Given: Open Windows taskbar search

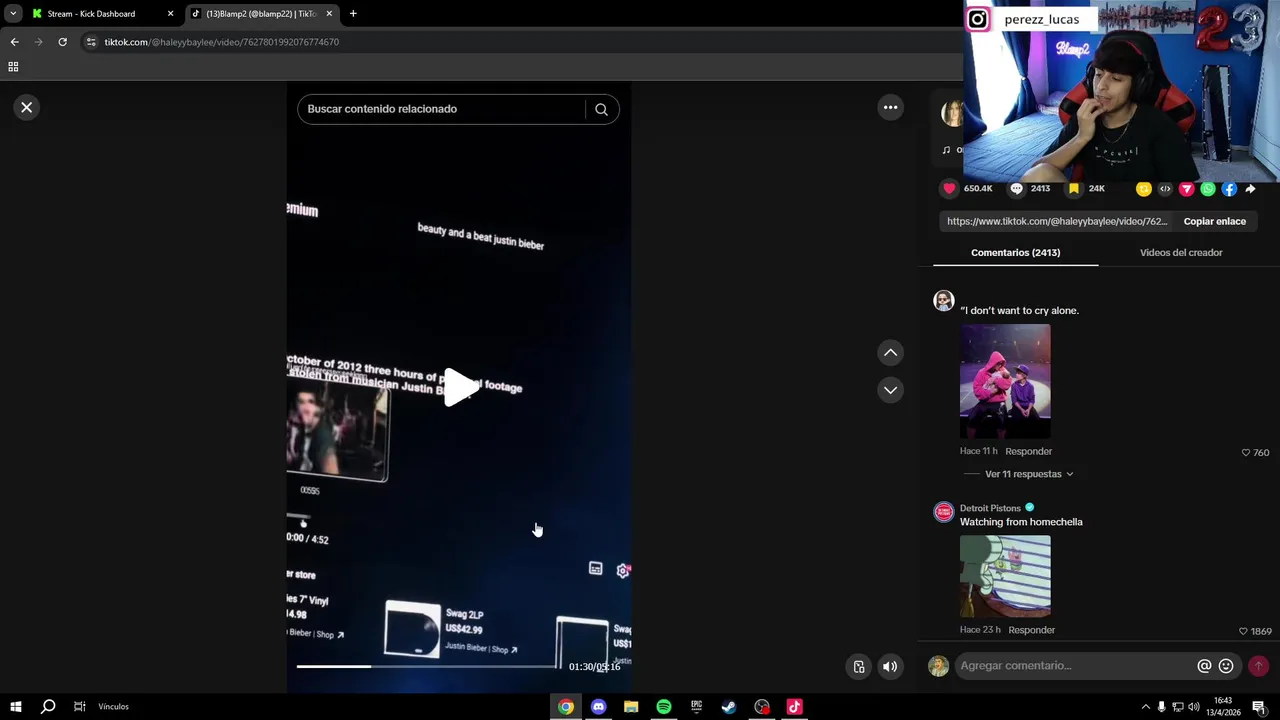Looking at the screenshot, I should coord(47,707).
